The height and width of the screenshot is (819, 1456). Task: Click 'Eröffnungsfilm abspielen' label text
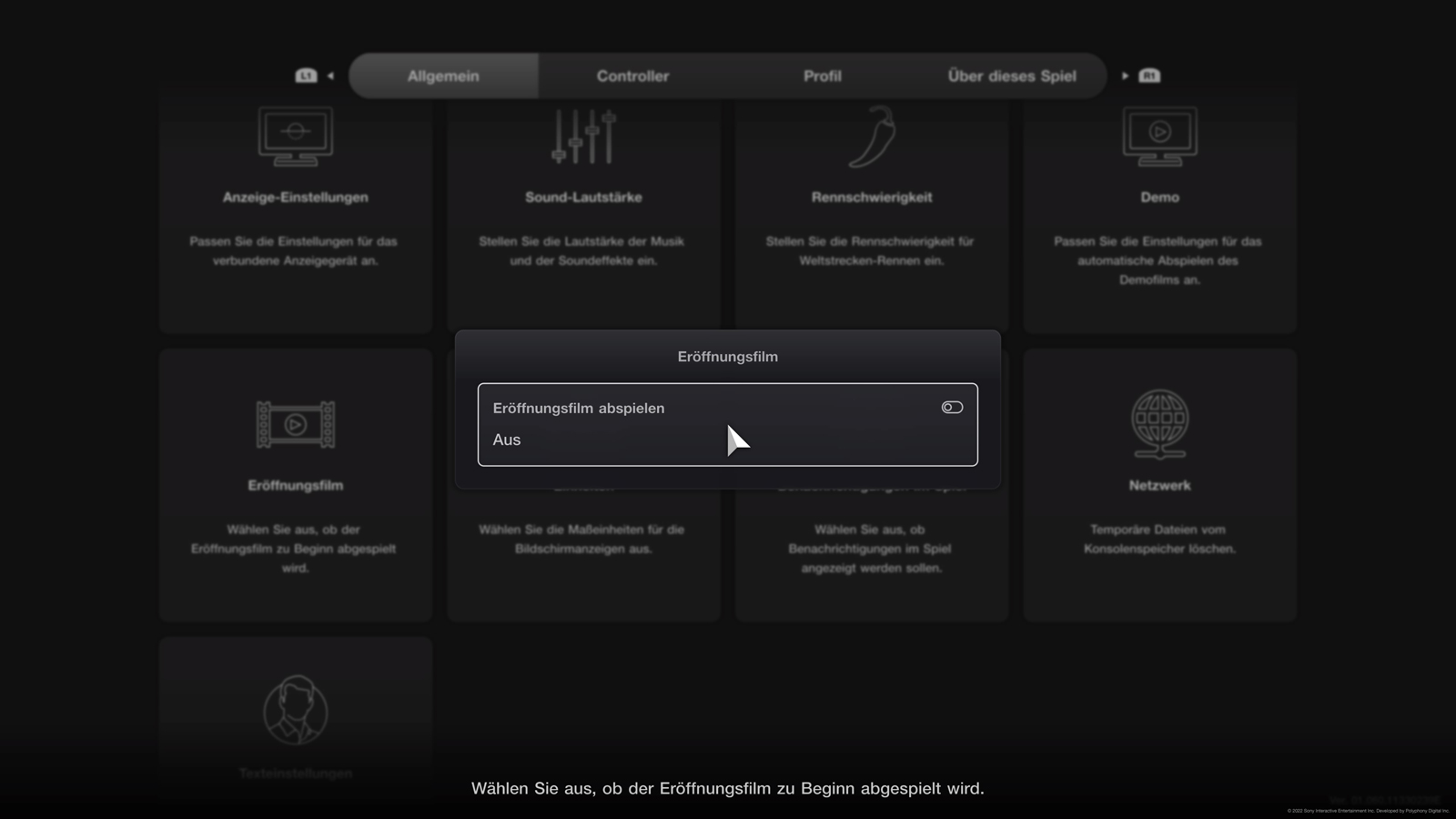[x=579, y=409]
